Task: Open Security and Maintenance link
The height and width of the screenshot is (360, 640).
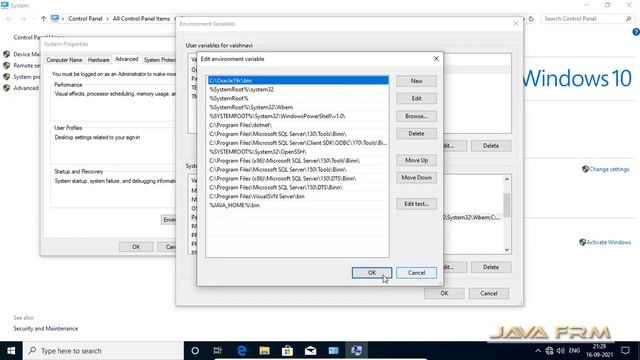Action: (x=46, y=329)
